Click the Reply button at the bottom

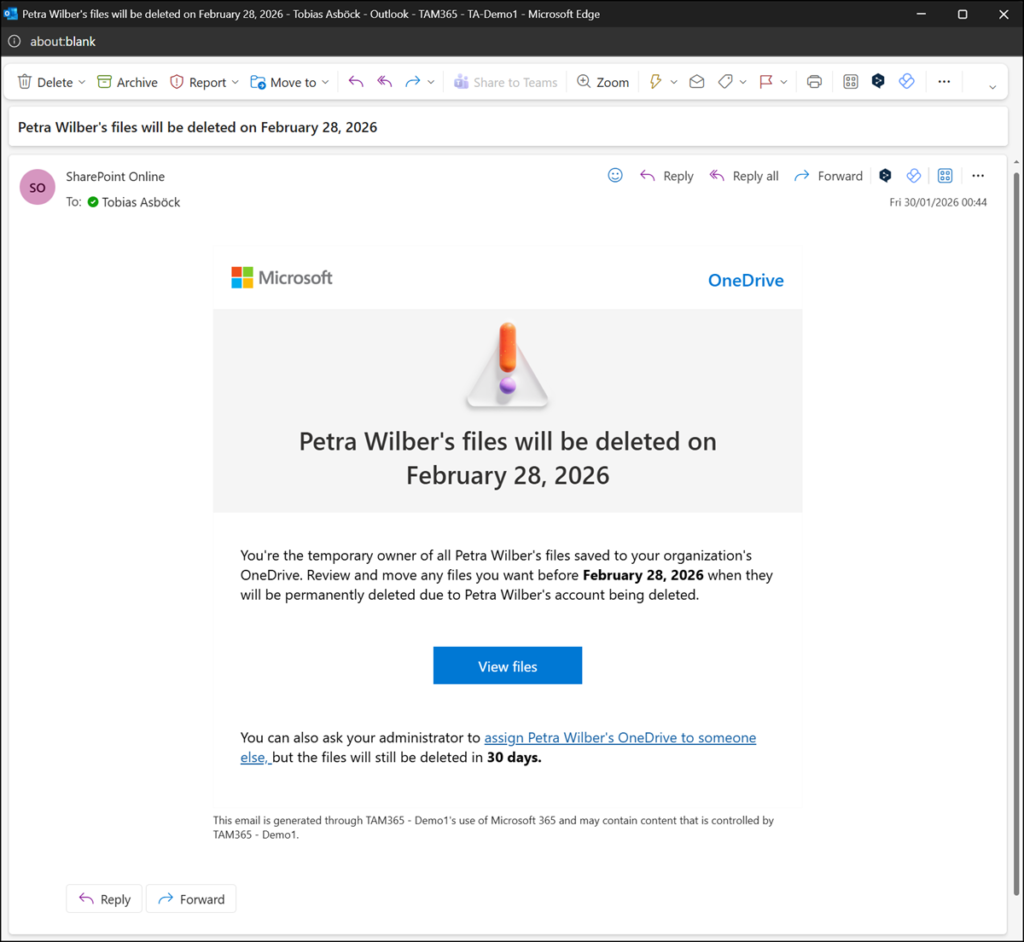[104, 898]
